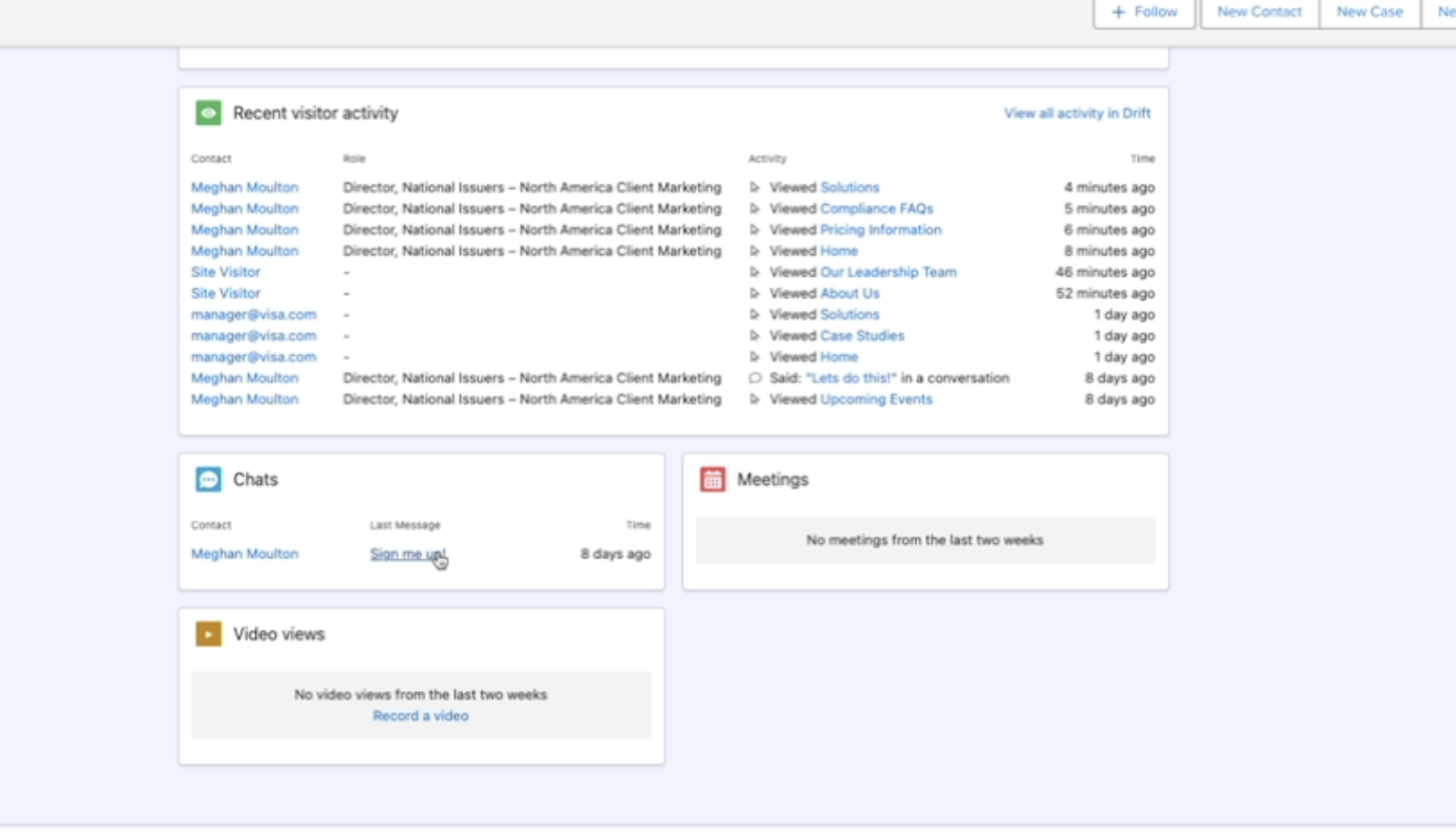
Task: Click the play icon beside Viewed Upcoming Events
Action: click(754, 399)
